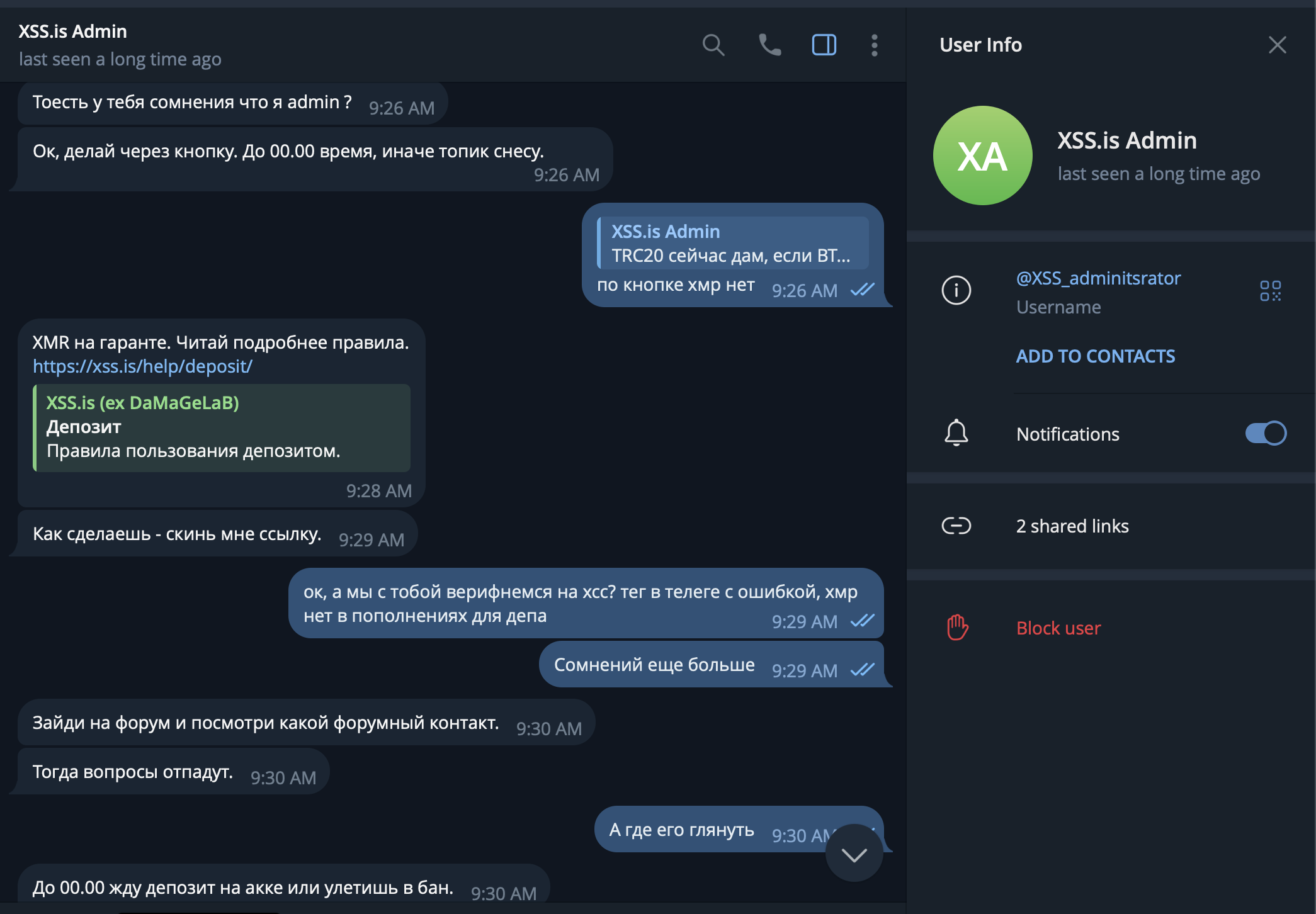Click the notifications bell icon
The width and height of the screenshot is (1316, 914).
[956, 433]
